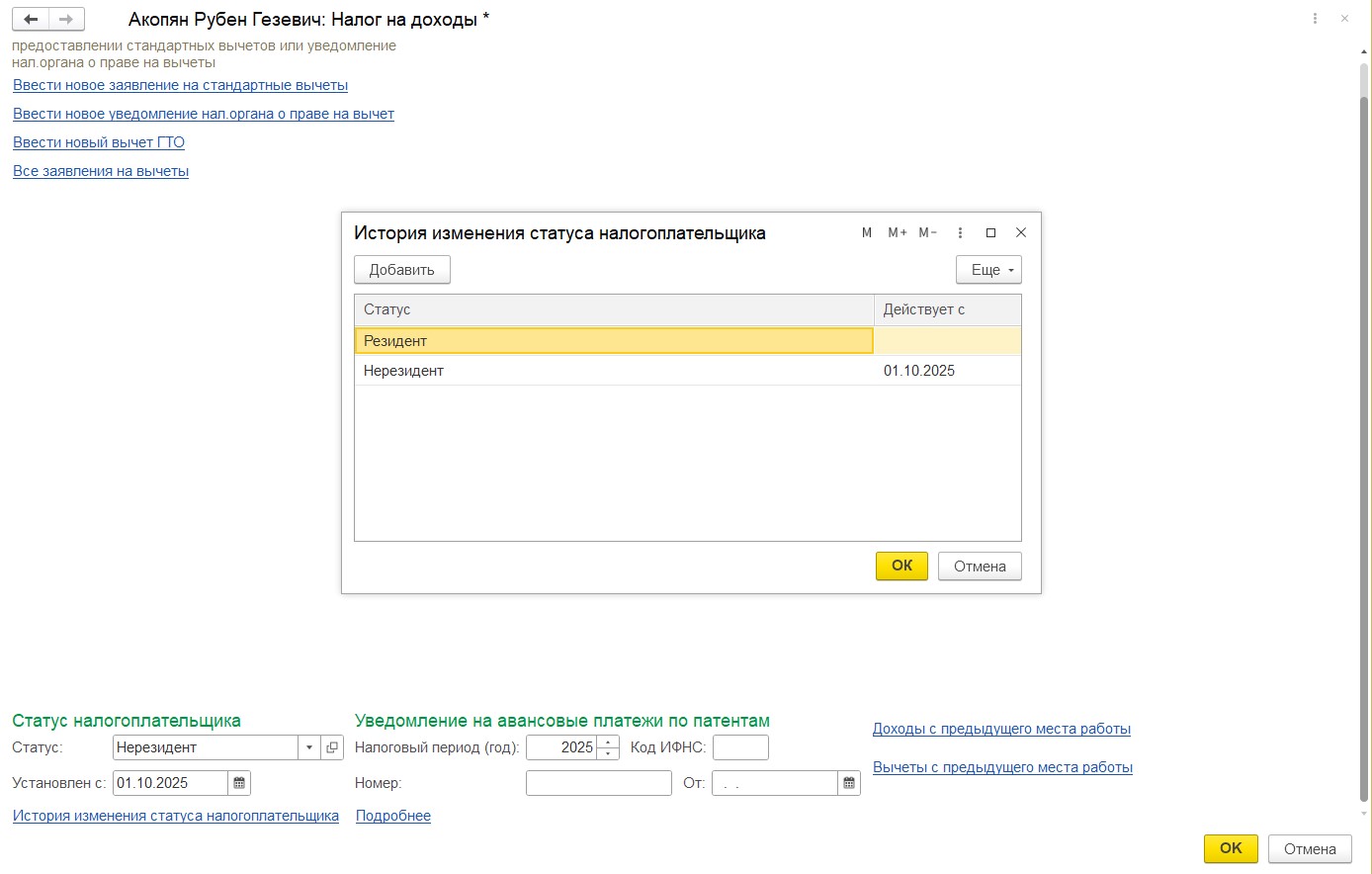Image resolution: width=1372 pixels, height=874 pixels.
Task: Click the forward navigation arrow
Action: (66, 20)
